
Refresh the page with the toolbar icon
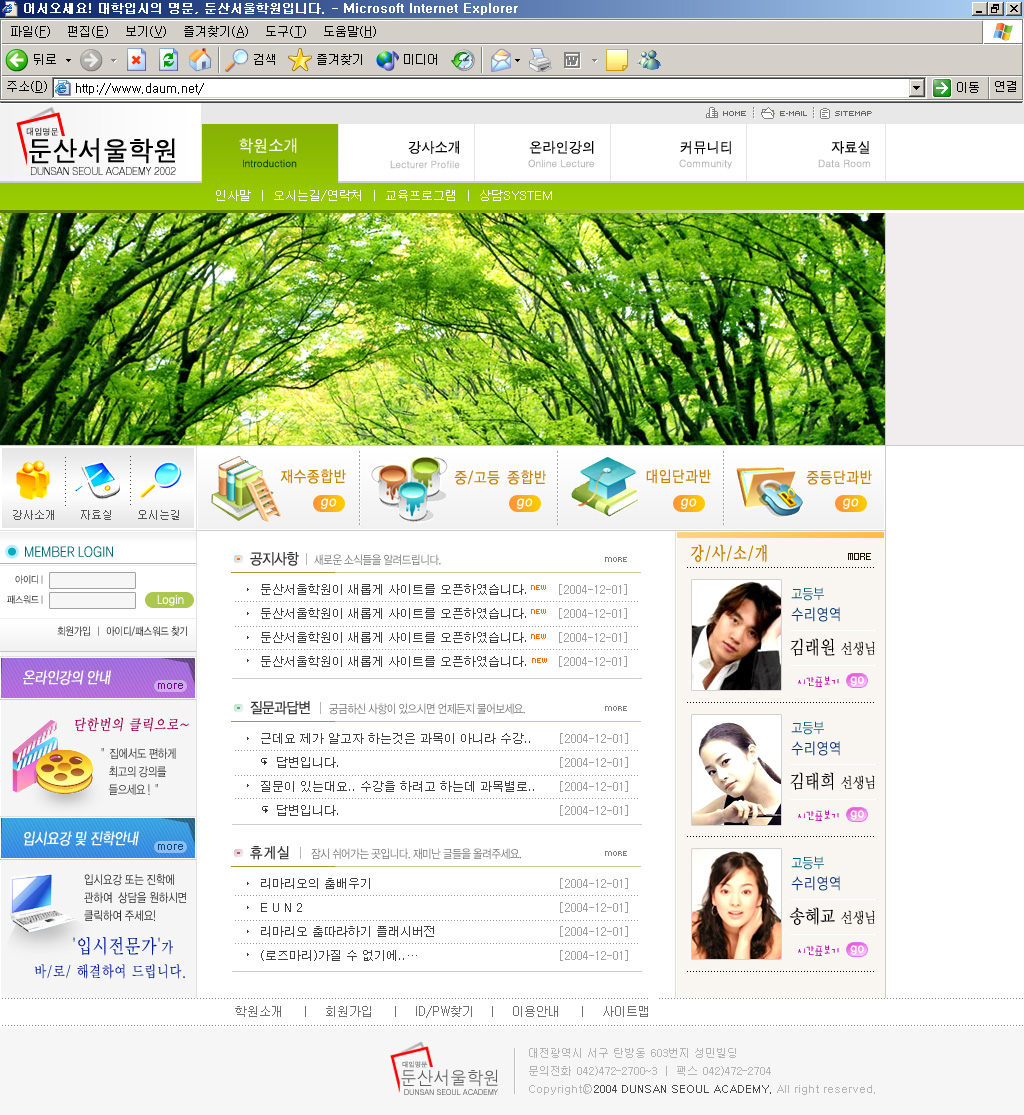click(x=168, y=60)
